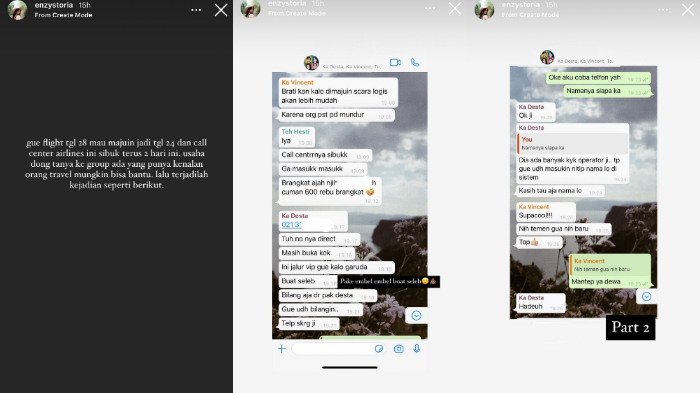Screen dimensions: 700x393
Task: Open enzystoria avatar in second story
Action: 250,9
